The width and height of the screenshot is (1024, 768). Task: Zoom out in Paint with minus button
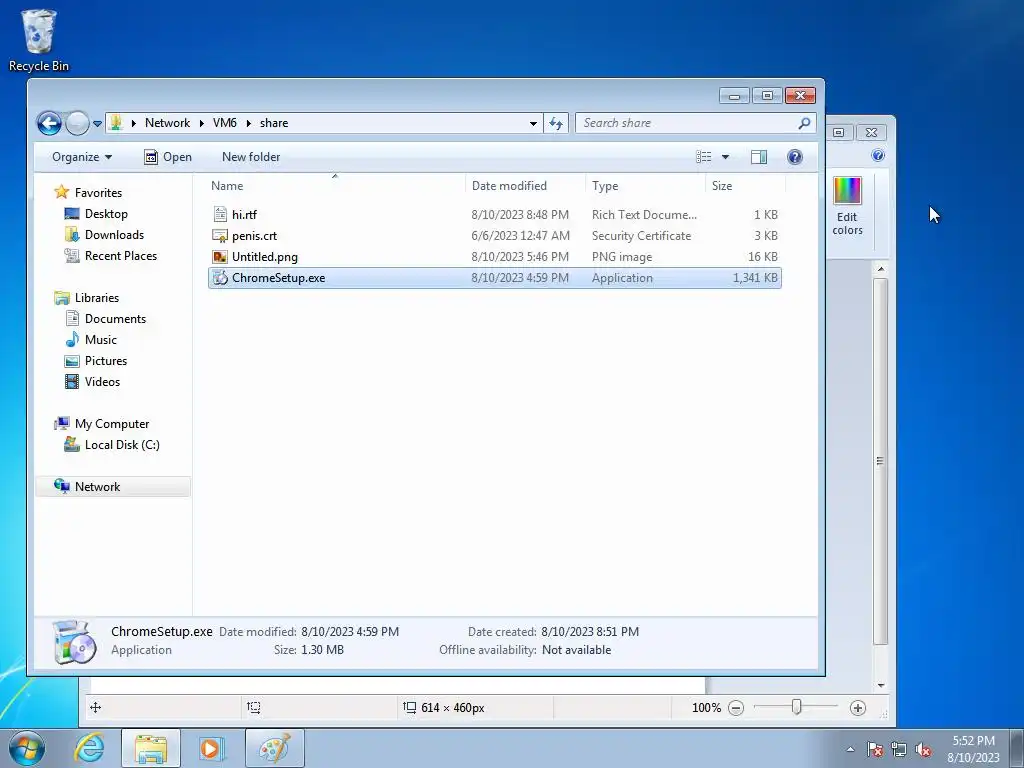pyautogui.click(x=736, y=708)
